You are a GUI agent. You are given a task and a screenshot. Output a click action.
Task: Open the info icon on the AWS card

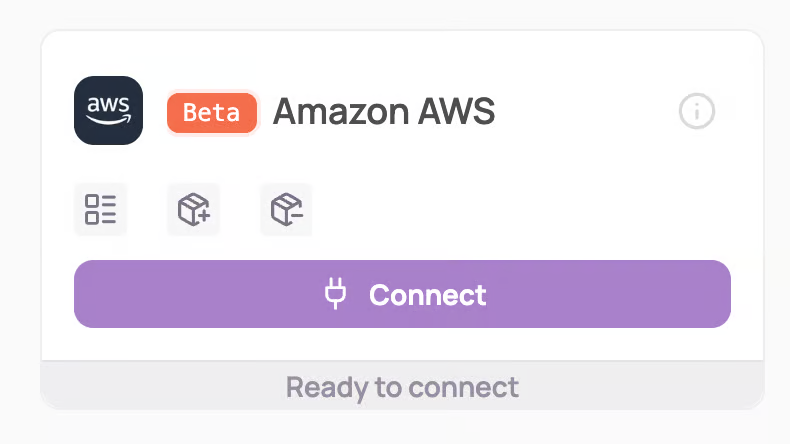[x=697, y=111]
